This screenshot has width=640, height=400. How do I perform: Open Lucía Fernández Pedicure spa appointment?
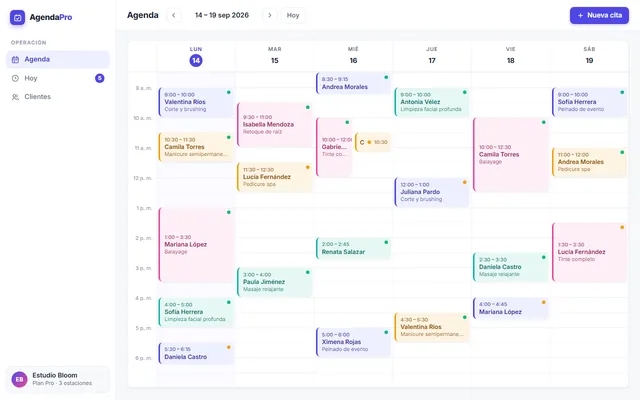pos(275,177)
